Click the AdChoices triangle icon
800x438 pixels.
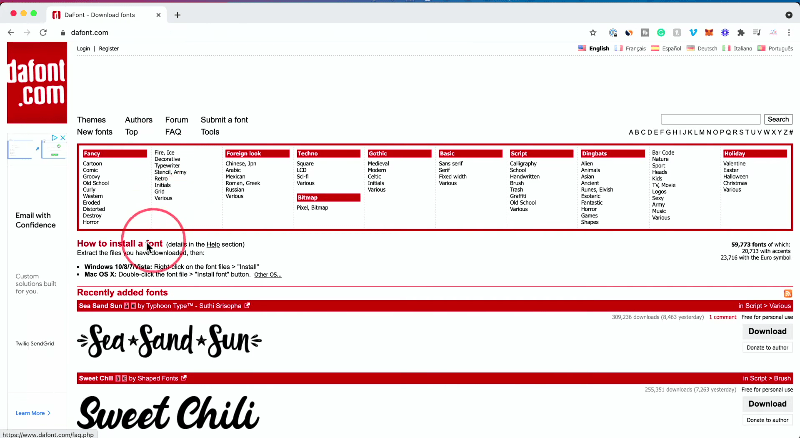tap(55, 138)
